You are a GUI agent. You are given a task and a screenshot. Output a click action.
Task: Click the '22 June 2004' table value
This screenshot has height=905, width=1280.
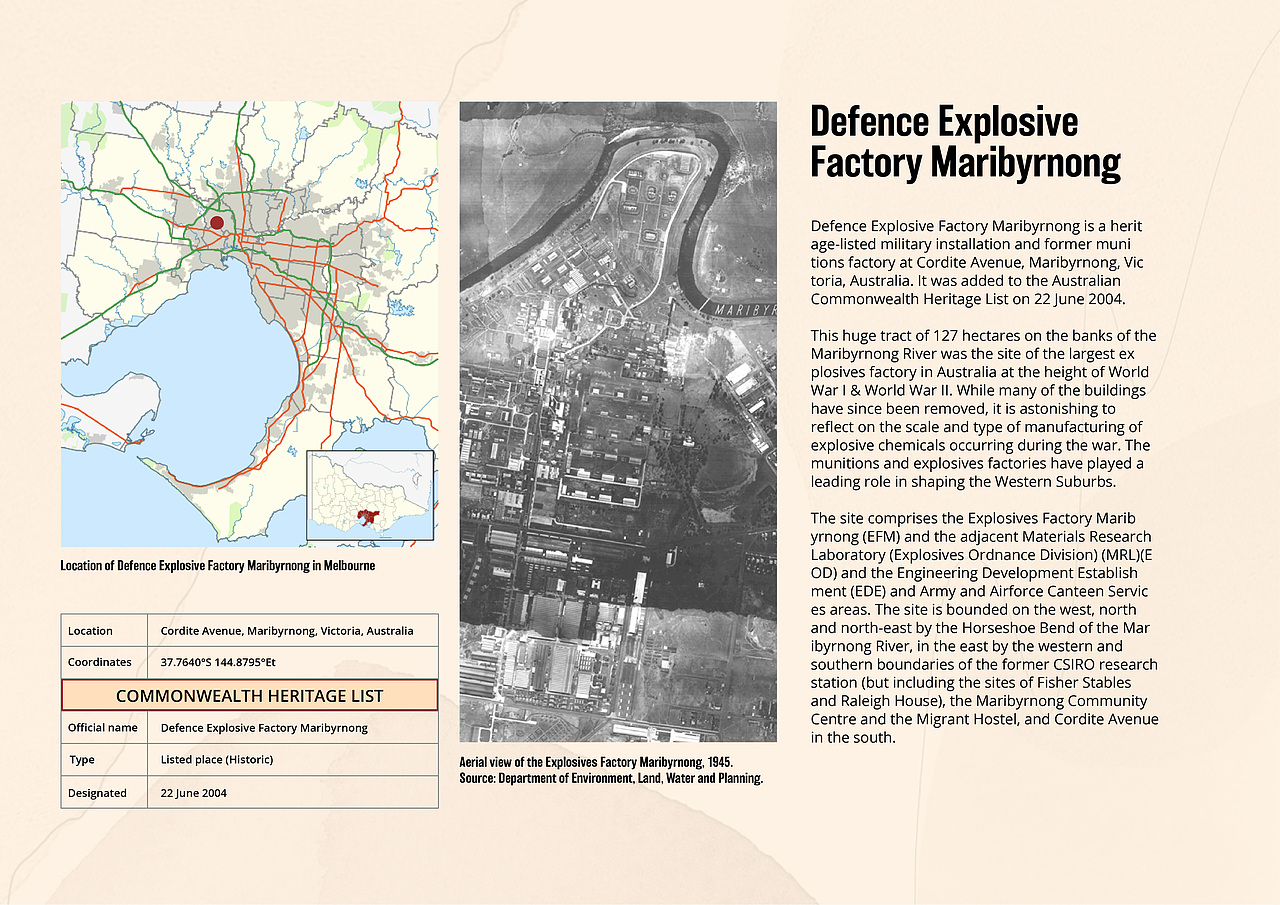(194, 793)
